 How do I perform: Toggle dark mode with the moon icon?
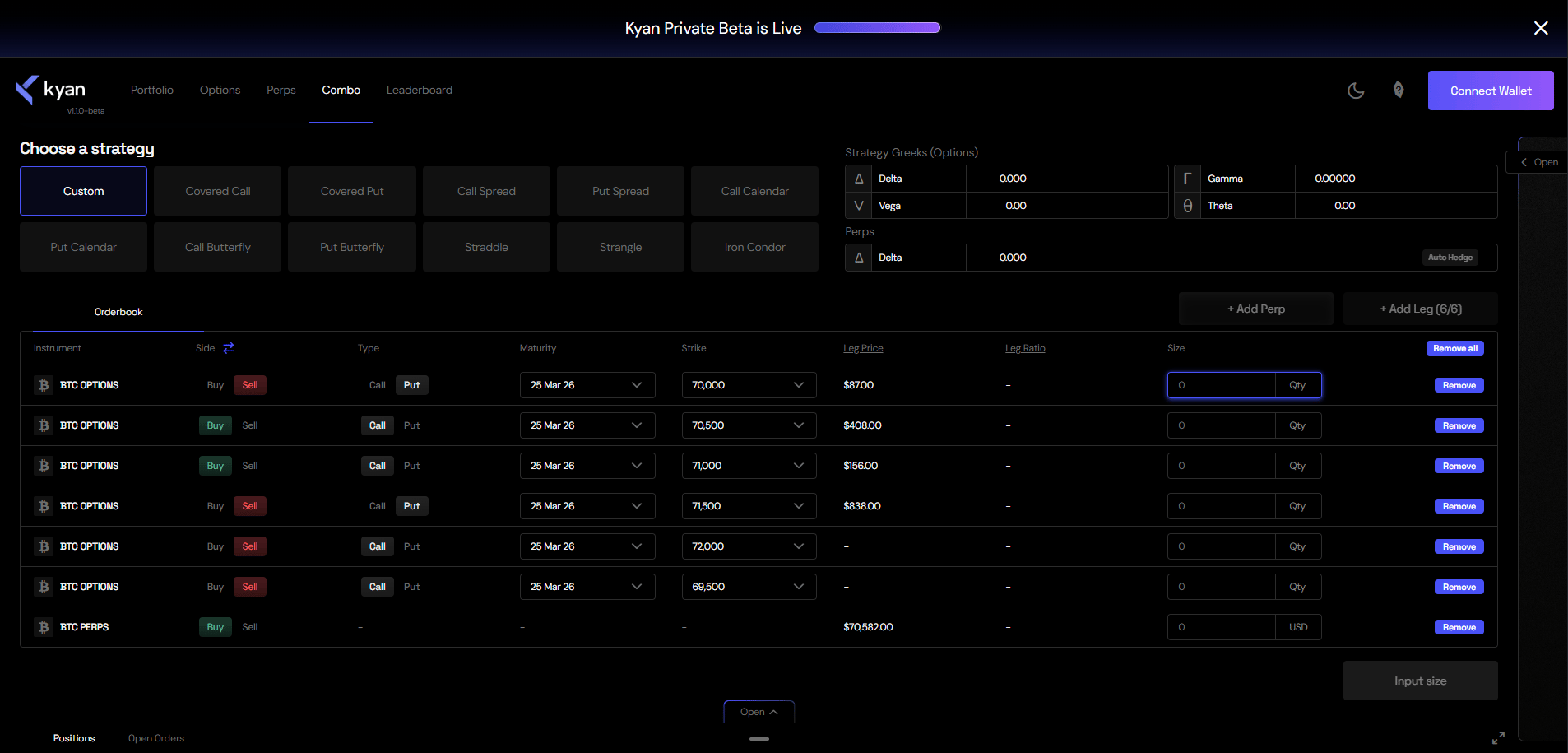point(1356,91)
